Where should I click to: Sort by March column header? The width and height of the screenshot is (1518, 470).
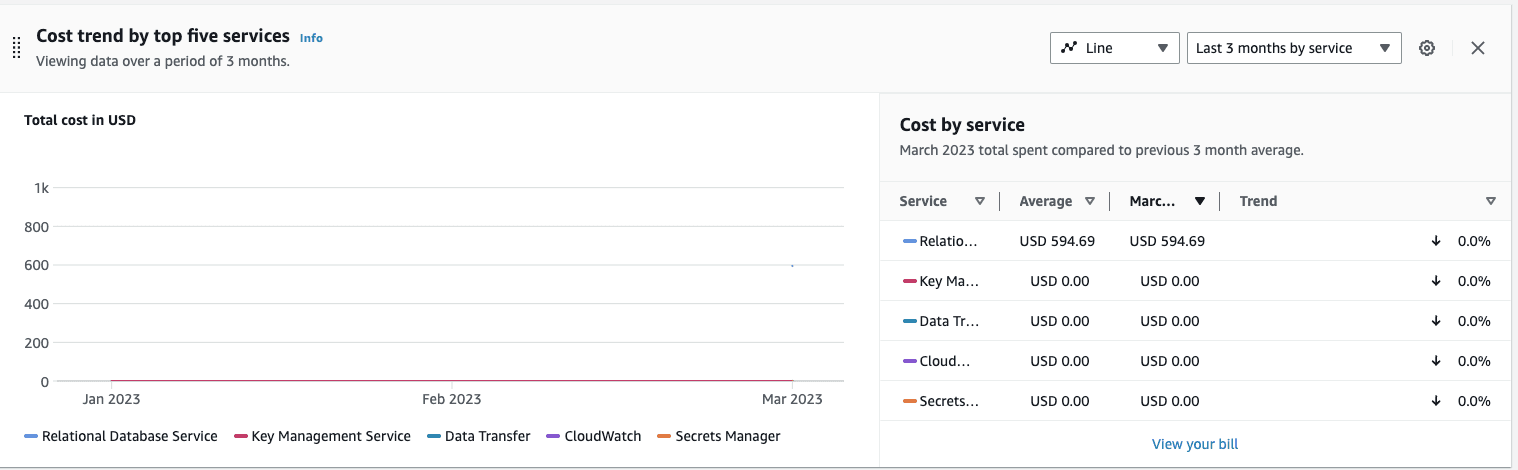click(1199, 201)
